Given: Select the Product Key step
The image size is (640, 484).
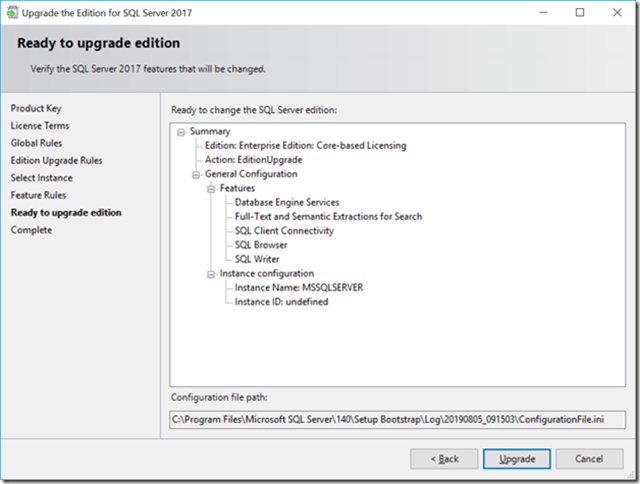Looking at the screenshot, I should [x=36, y=108].
